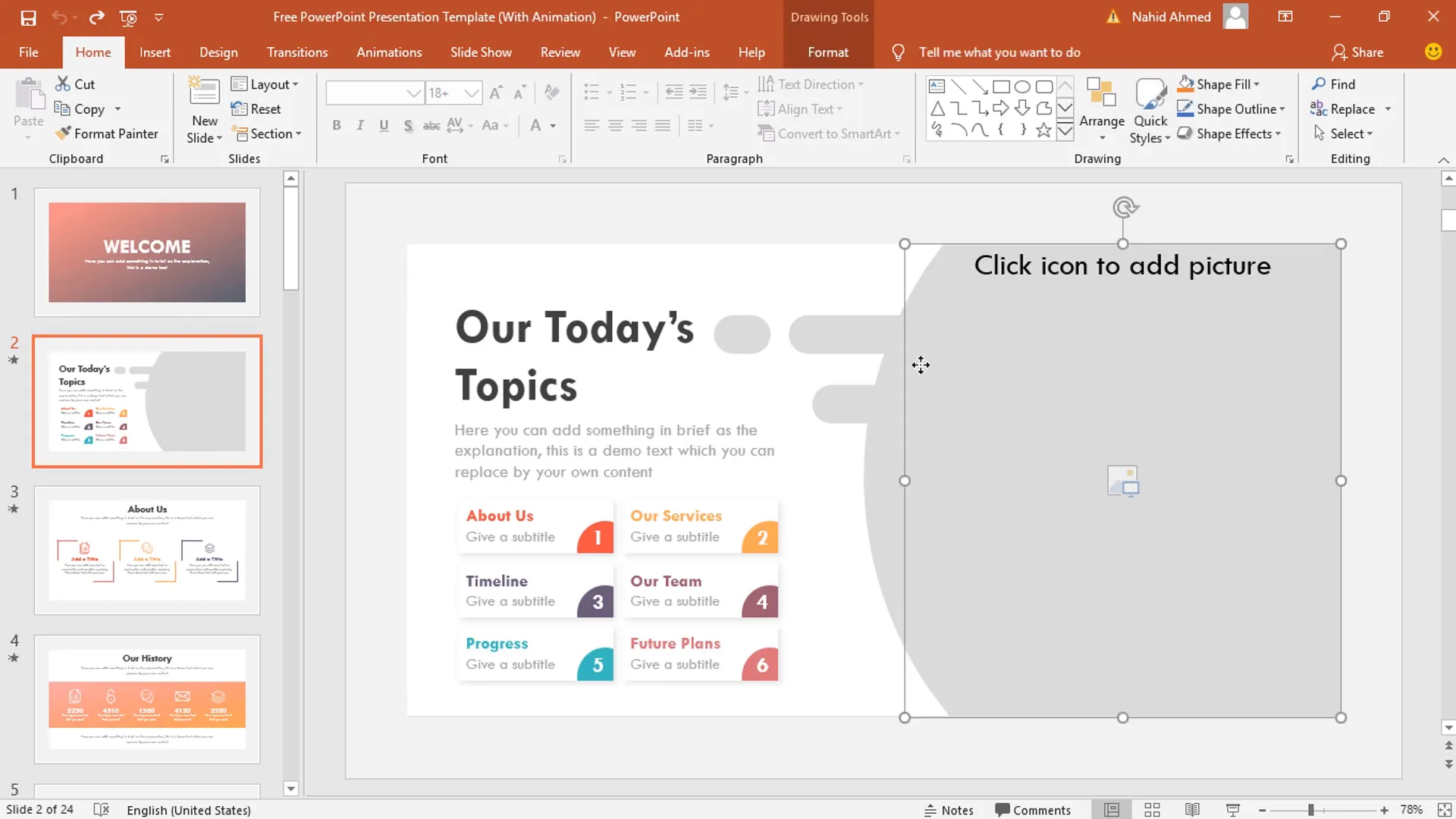Click the Notes button in status bar
The width and height of the screenshot is (1456, 819).
(x=949, y=810)
